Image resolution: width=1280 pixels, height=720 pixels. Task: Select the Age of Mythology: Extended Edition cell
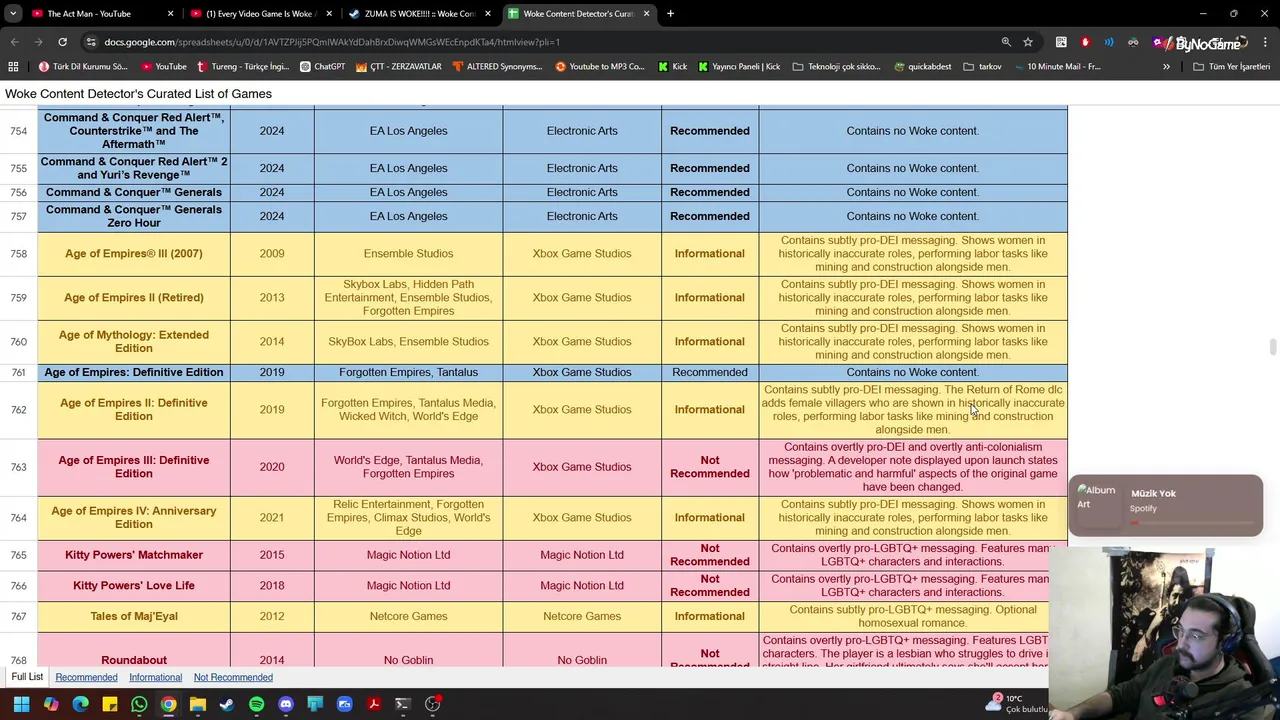pyautogui.click(x=134, y=341)
